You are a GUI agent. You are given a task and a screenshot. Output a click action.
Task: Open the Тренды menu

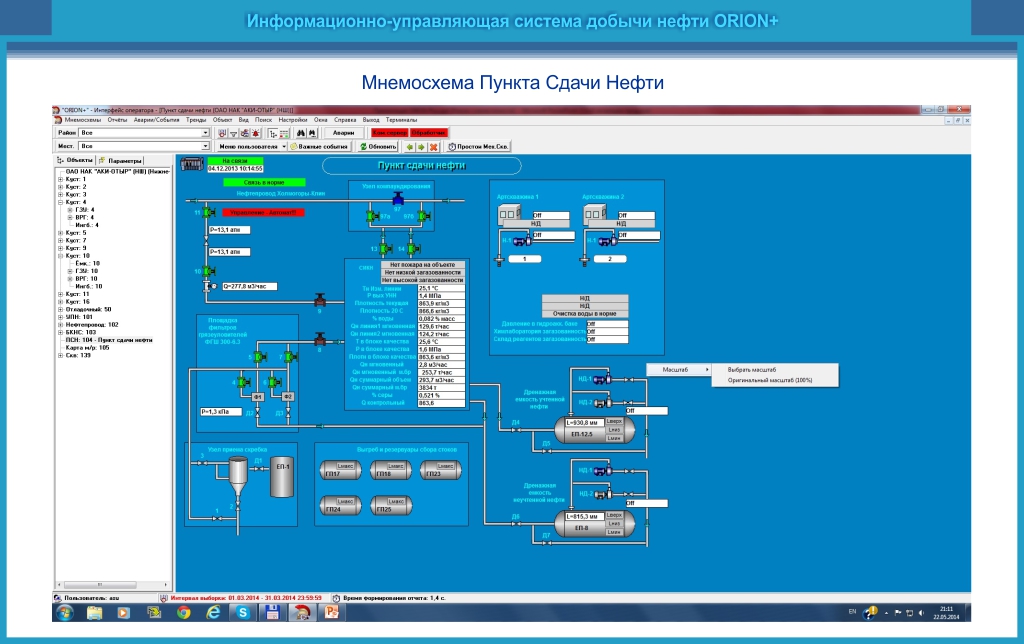[196, 120]
